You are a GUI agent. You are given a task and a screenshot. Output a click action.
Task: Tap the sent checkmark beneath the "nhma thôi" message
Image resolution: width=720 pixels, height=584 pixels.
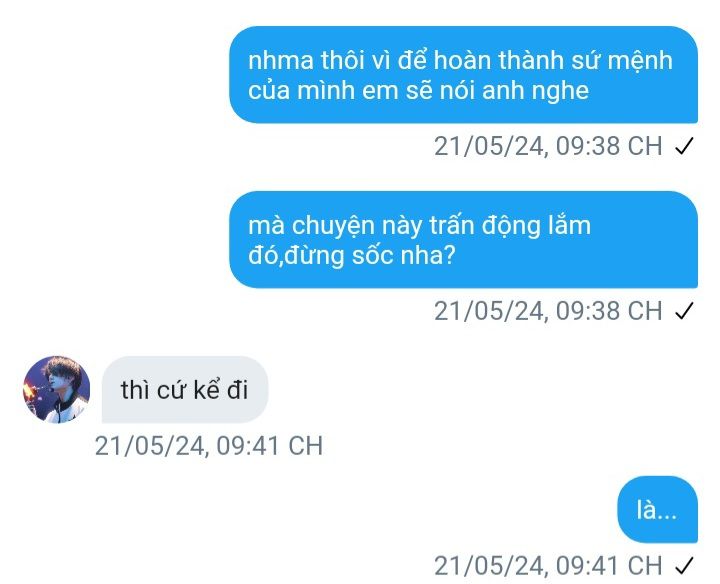pyautogui.click(x=684, y=146)
